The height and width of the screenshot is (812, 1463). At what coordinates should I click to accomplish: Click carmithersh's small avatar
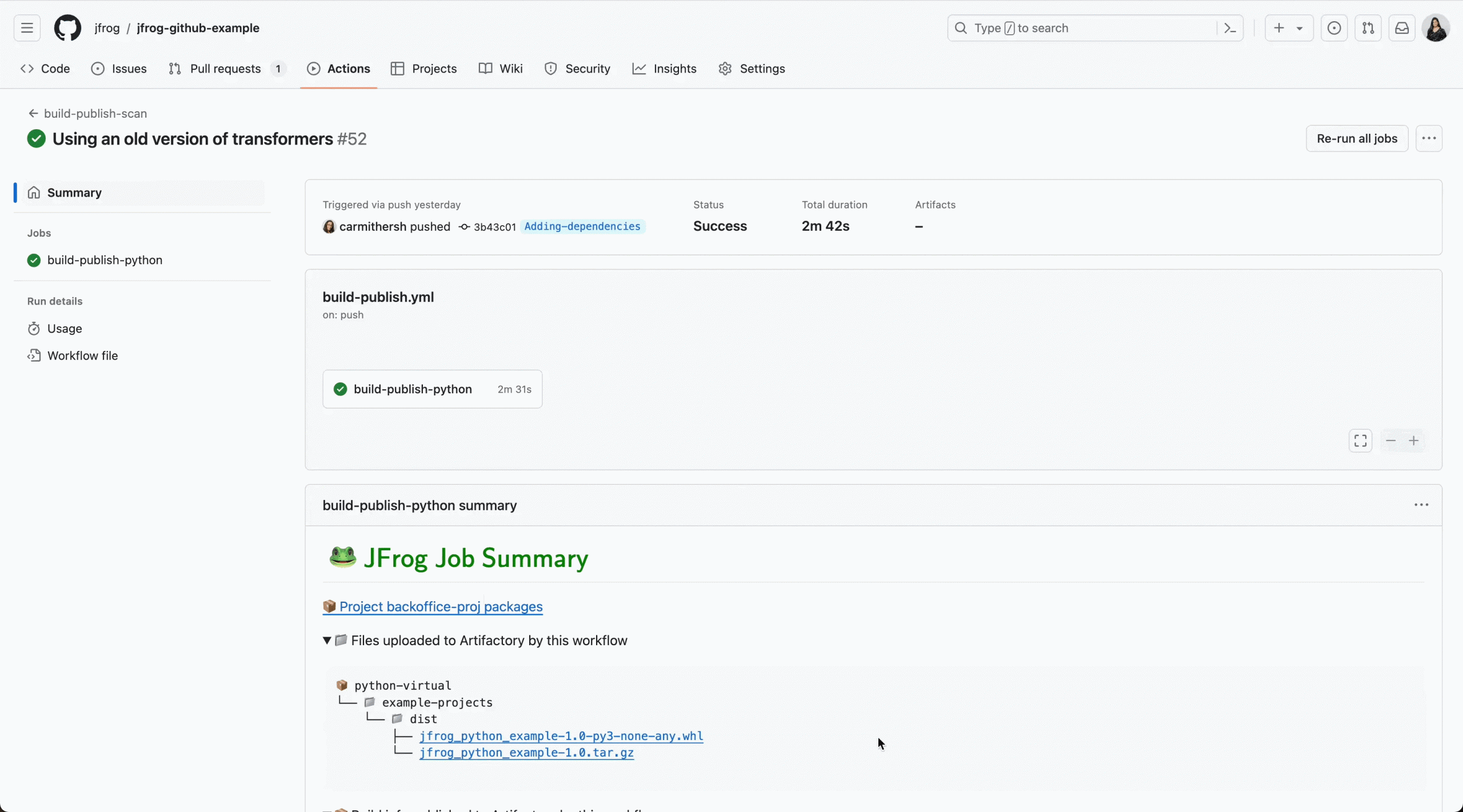pos(329,227)
